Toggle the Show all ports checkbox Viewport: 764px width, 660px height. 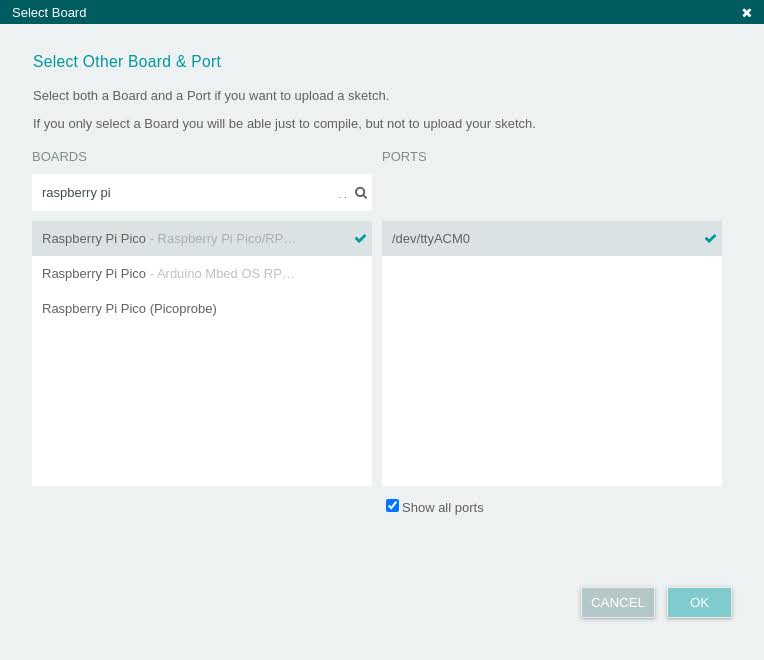point(392,506)
